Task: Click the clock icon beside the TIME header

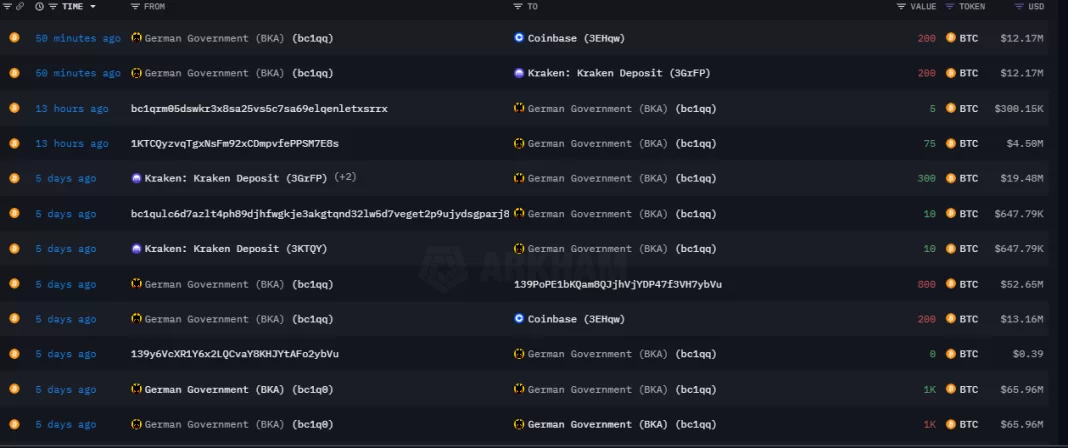Action: pos(39,6)
